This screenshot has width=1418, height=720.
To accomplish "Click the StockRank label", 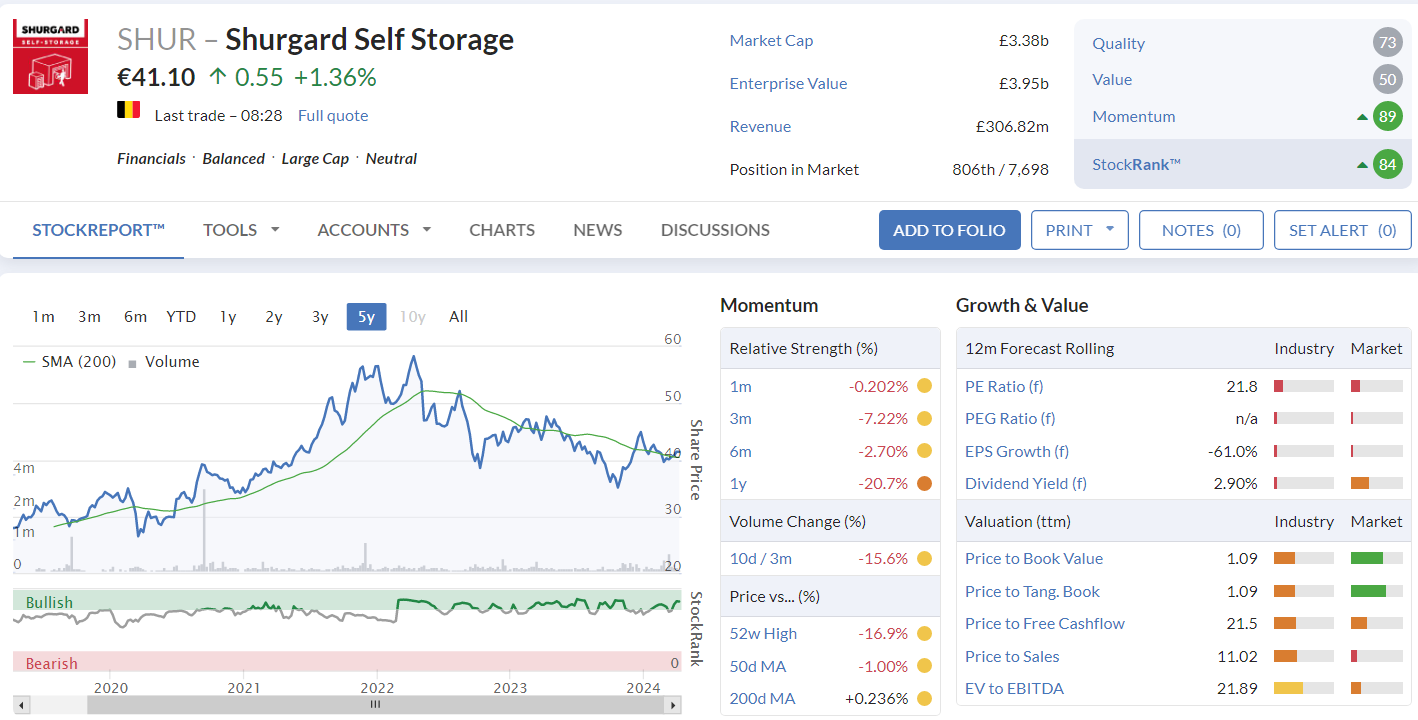I will click(1136, 165).
